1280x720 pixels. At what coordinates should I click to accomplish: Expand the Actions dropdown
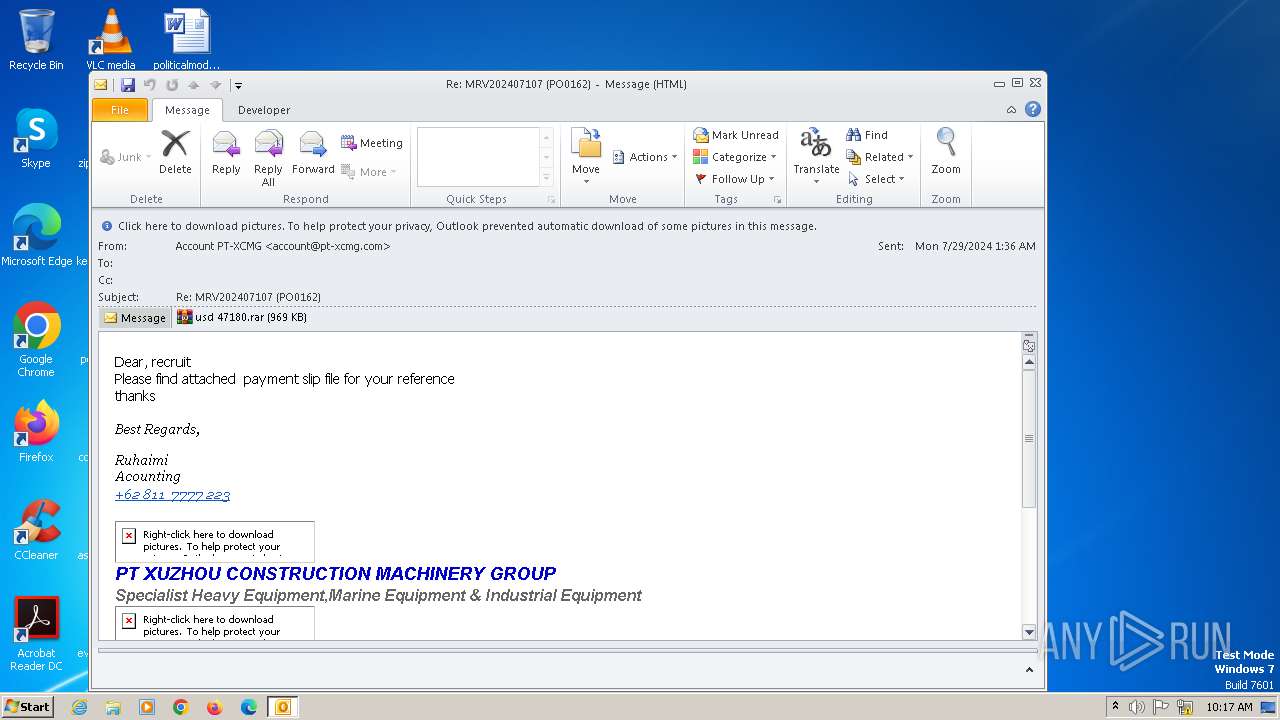645,157
